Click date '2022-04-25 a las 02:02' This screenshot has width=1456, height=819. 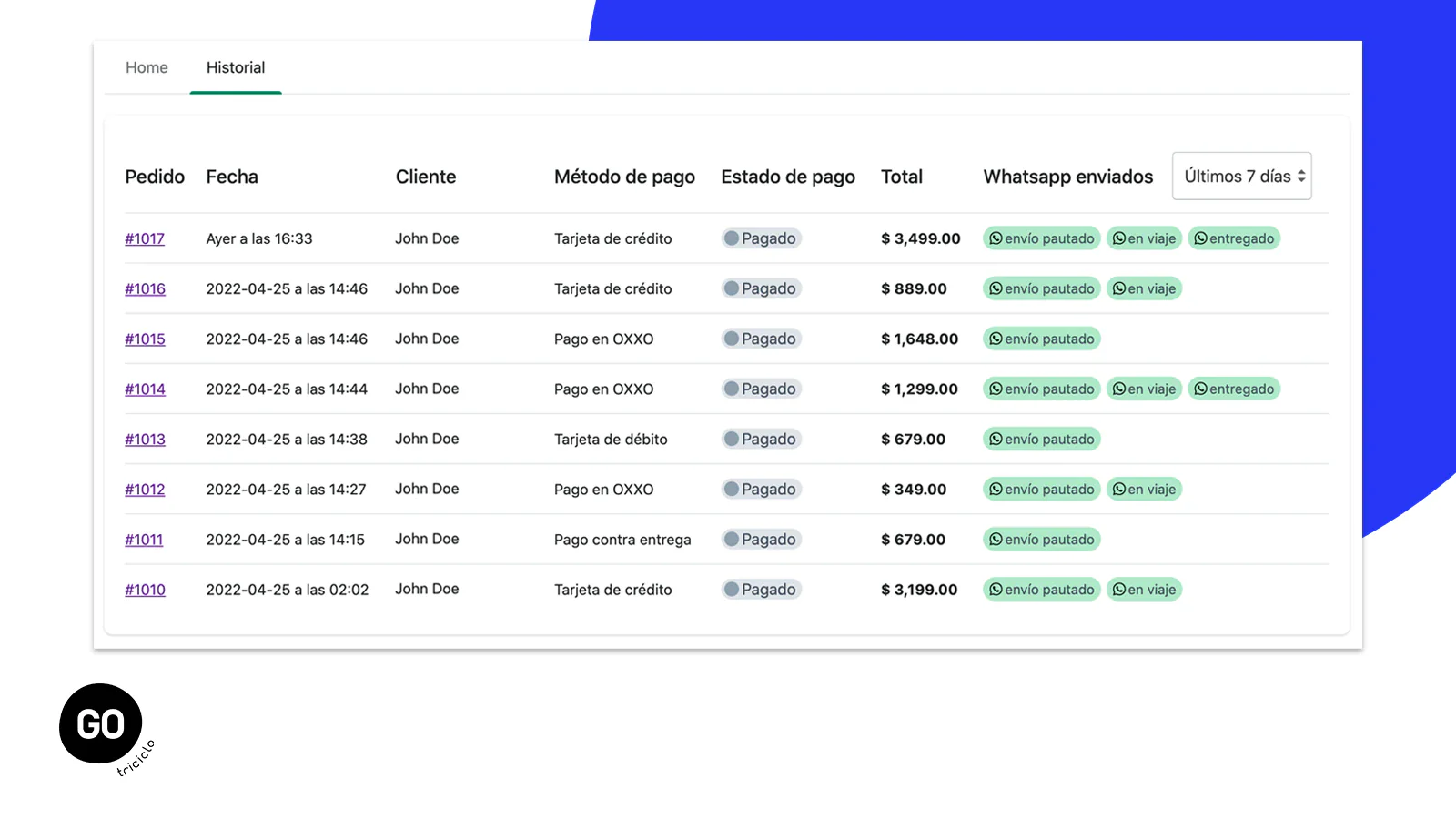point(288,589)
